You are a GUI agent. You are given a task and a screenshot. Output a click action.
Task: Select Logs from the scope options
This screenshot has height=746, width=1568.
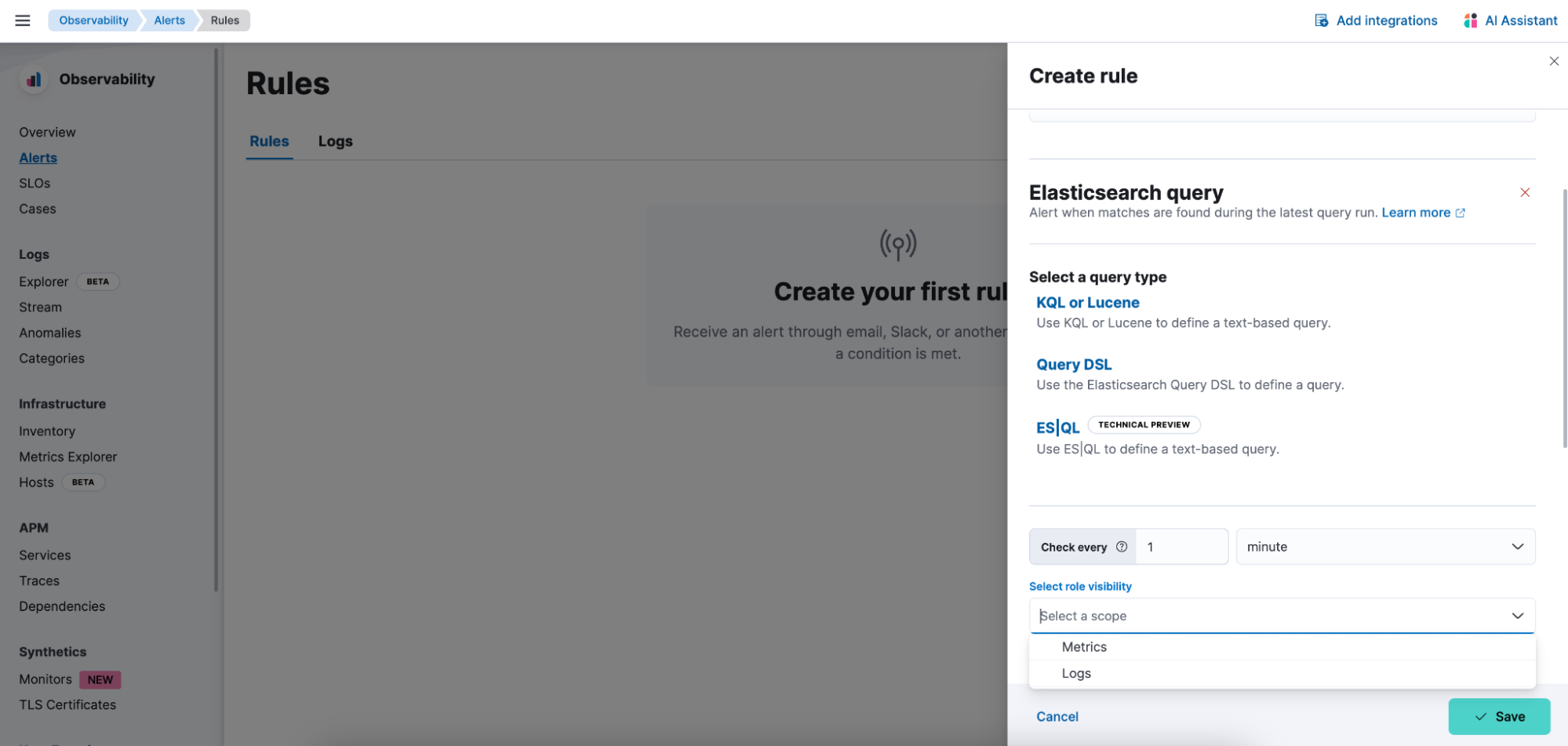[x=1076, y=673]
